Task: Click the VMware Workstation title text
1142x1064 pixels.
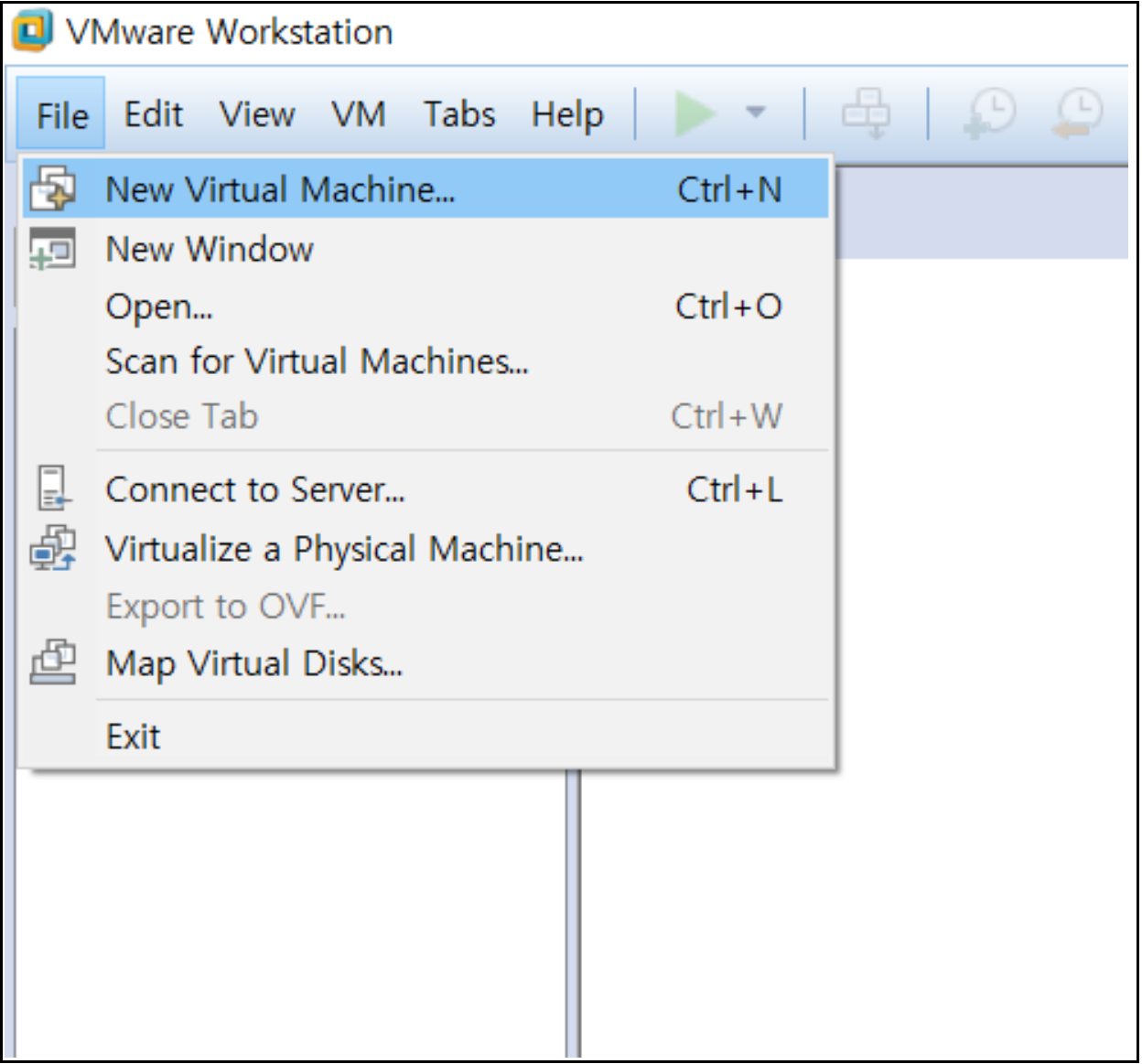Action: [230, 32]
